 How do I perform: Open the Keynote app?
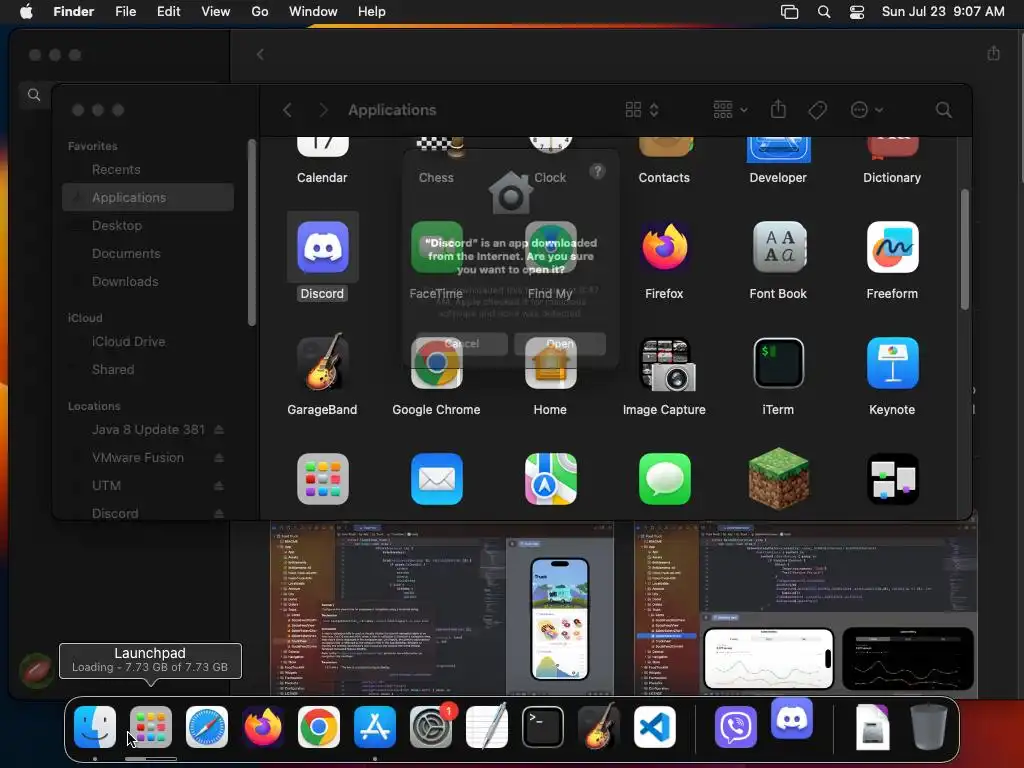(x=892, y=363)
